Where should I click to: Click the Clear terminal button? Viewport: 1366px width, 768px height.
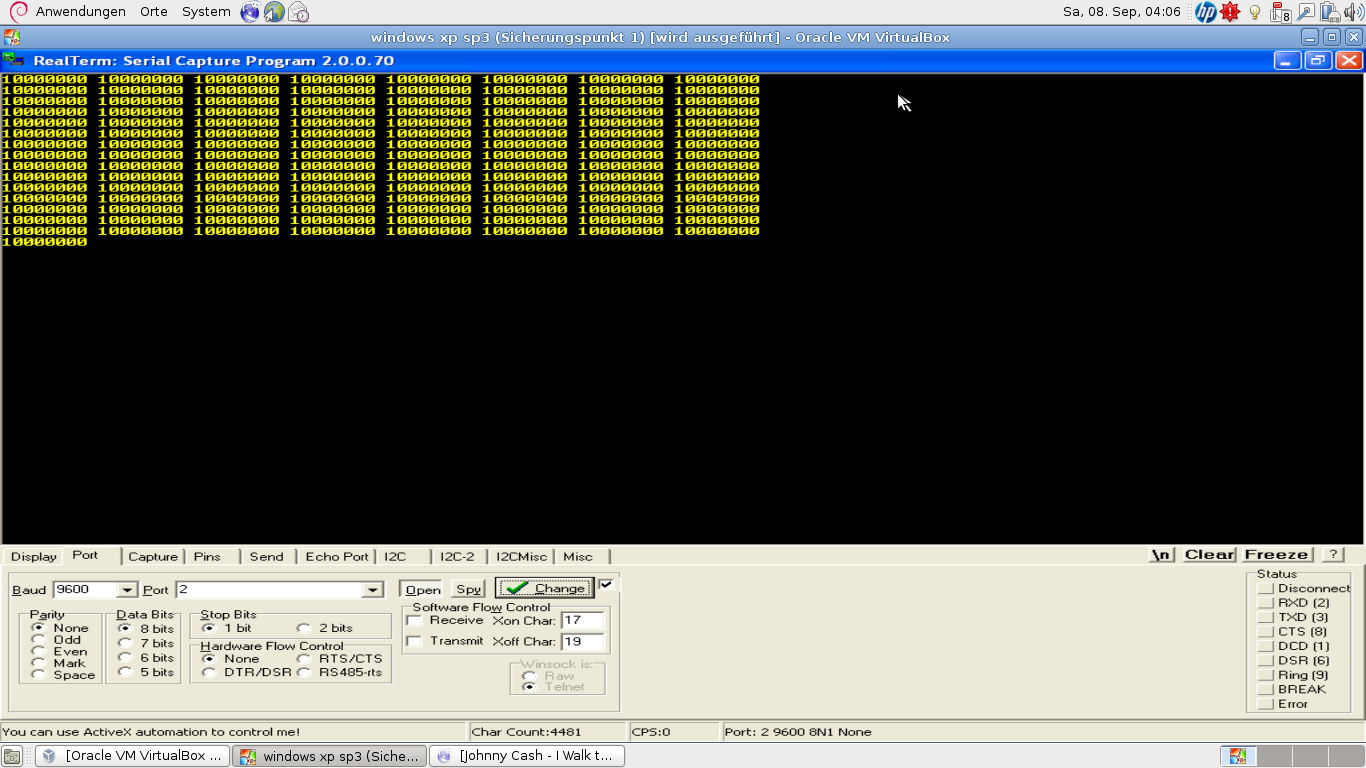tap(1209, 555)
